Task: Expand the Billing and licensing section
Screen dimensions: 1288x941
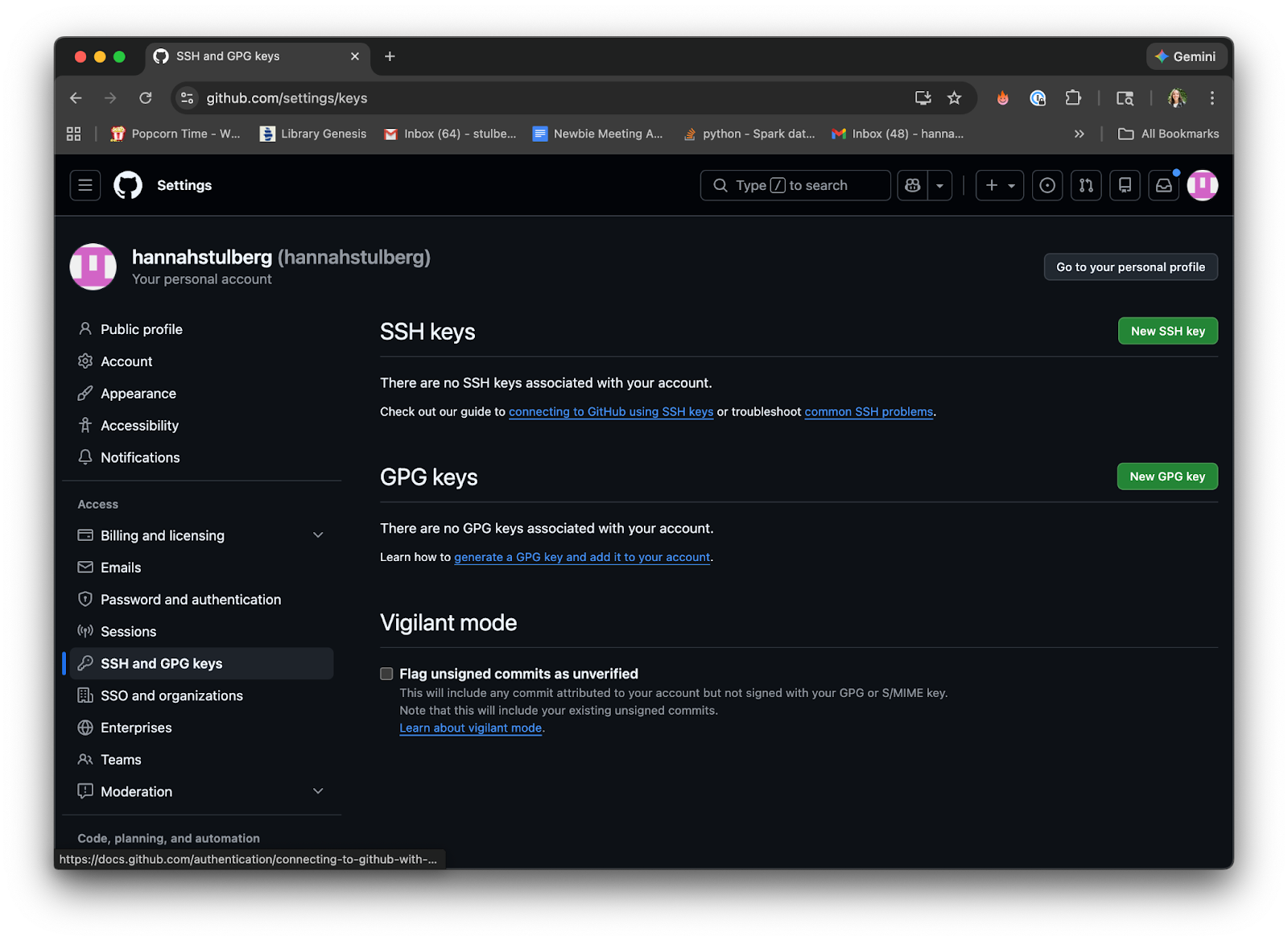Action: (x=318, y=534)
